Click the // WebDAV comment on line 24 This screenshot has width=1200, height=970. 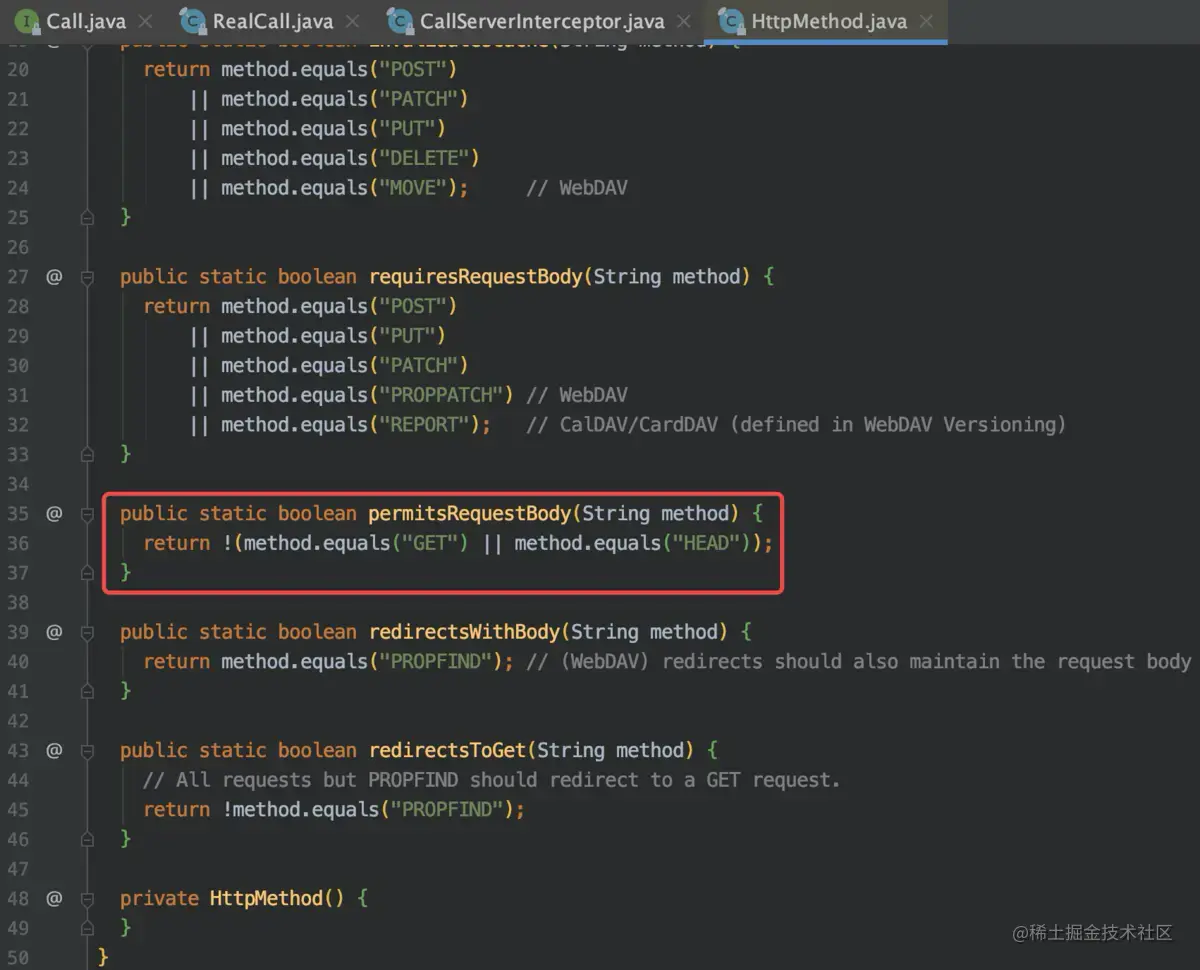coord(577,188)
